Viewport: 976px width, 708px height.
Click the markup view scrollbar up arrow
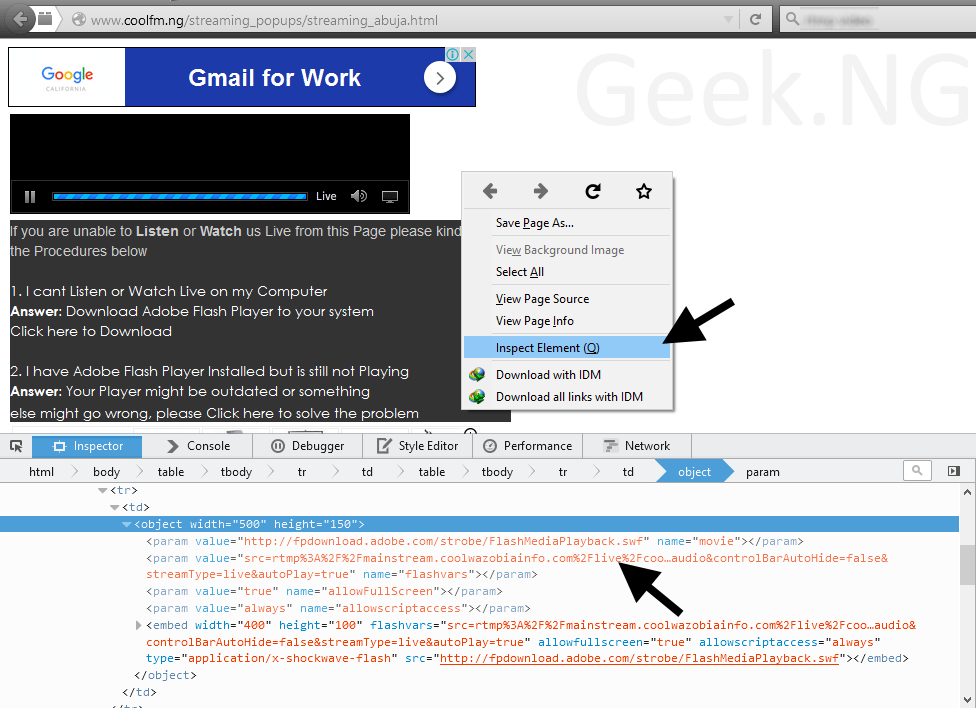(967, 492)
